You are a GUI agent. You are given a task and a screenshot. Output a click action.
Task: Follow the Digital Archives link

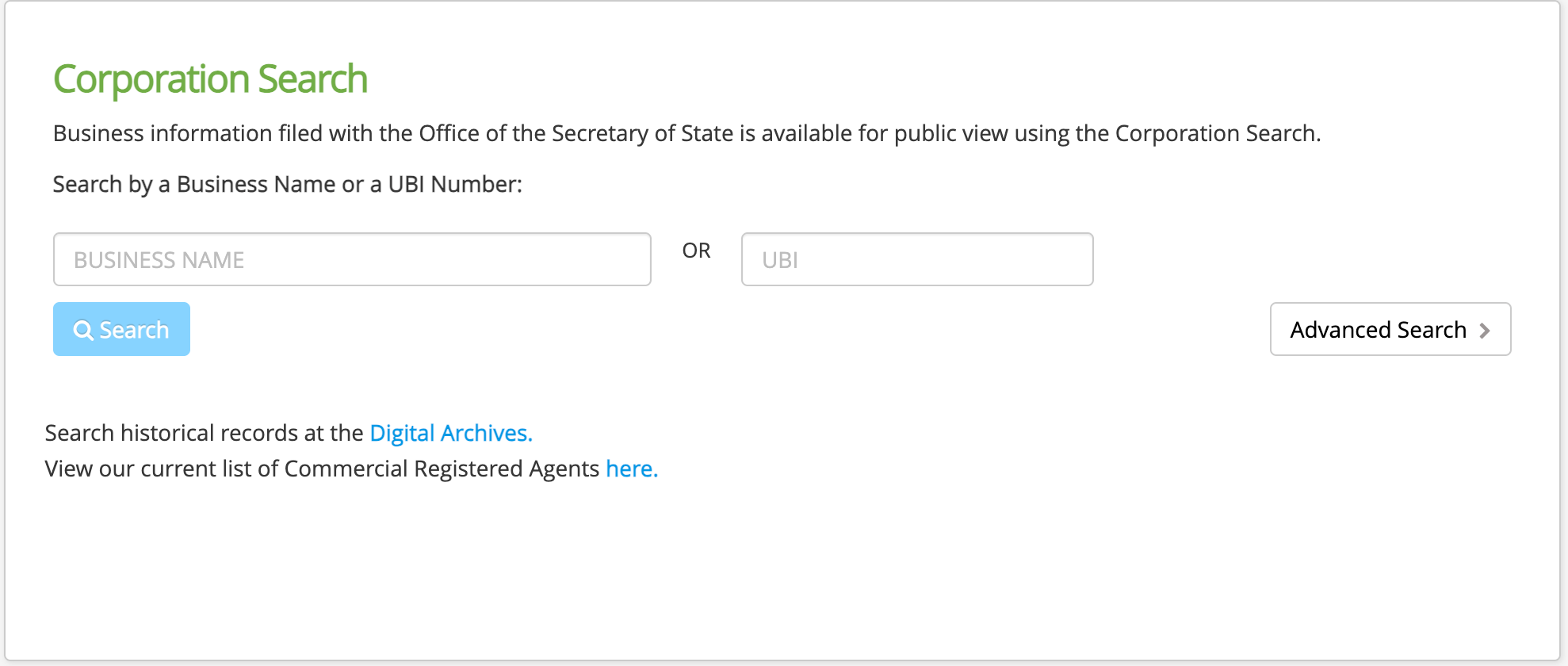(451, 433)
